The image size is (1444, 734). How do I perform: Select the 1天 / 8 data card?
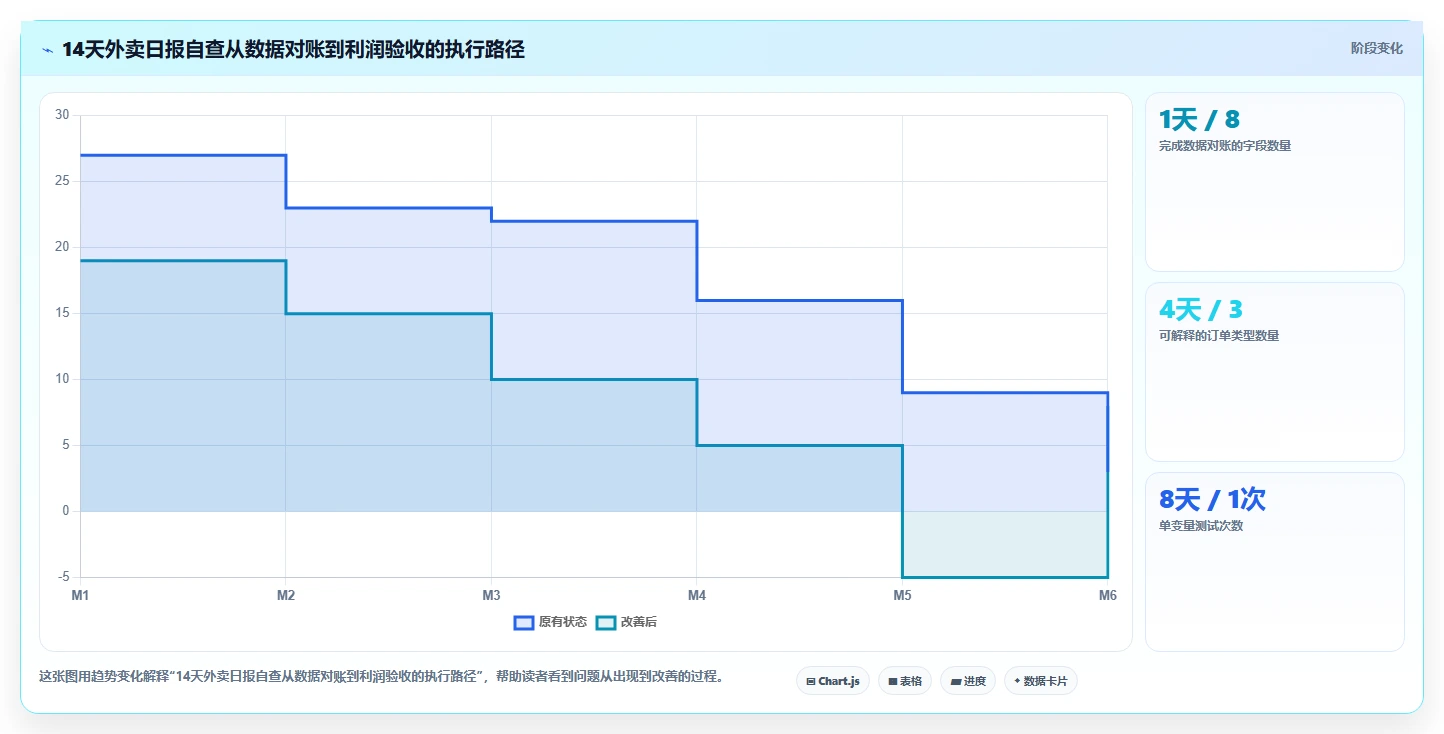click(x=1275, y=182)
